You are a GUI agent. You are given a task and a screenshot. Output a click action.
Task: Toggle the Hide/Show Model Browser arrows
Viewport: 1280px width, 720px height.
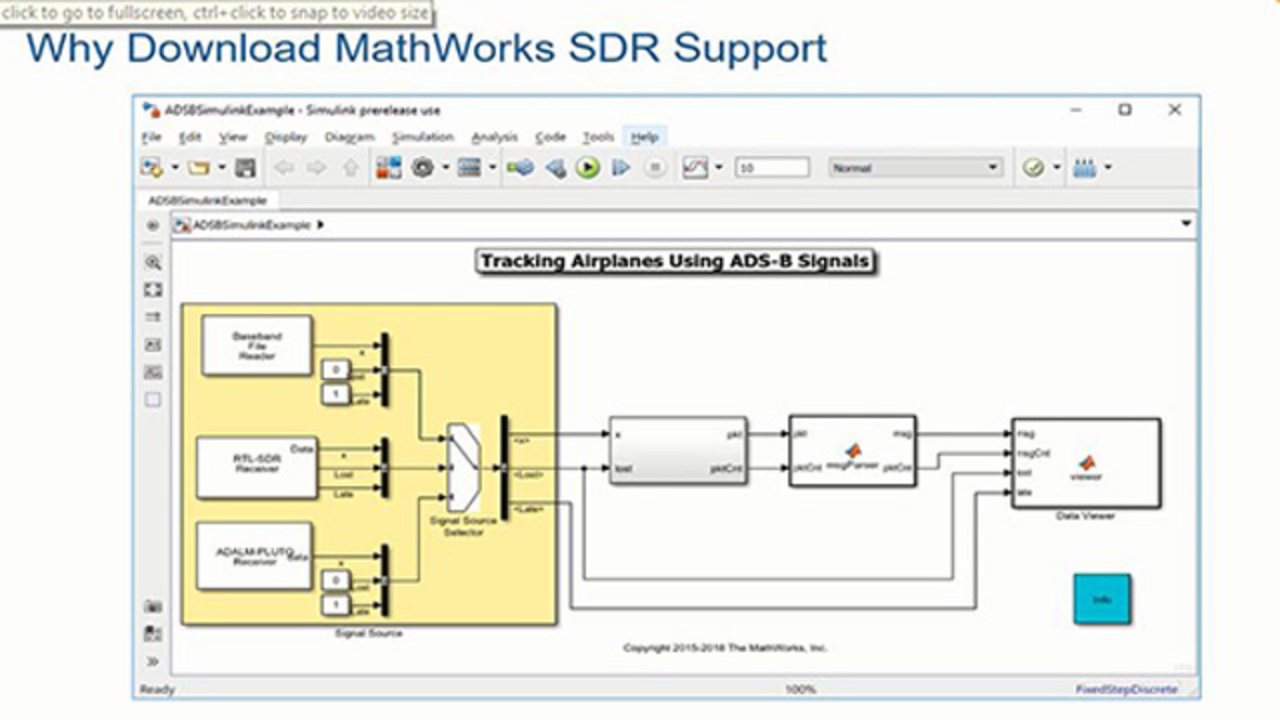pyautogui.click(x=153, y=661)
